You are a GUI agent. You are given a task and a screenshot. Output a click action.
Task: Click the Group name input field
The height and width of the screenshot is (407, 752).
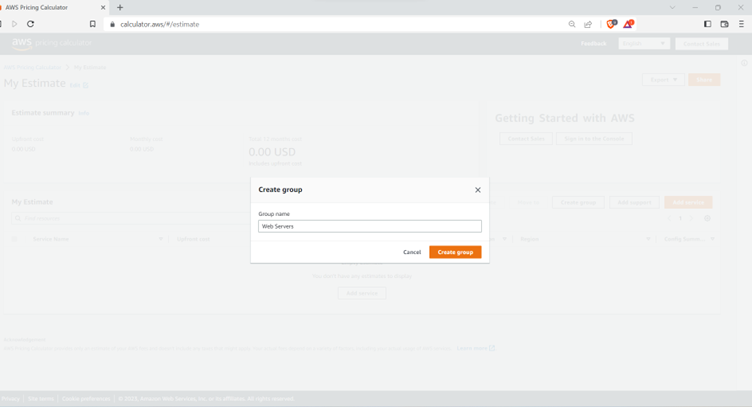pyautogui.click(x=369, y=227)
